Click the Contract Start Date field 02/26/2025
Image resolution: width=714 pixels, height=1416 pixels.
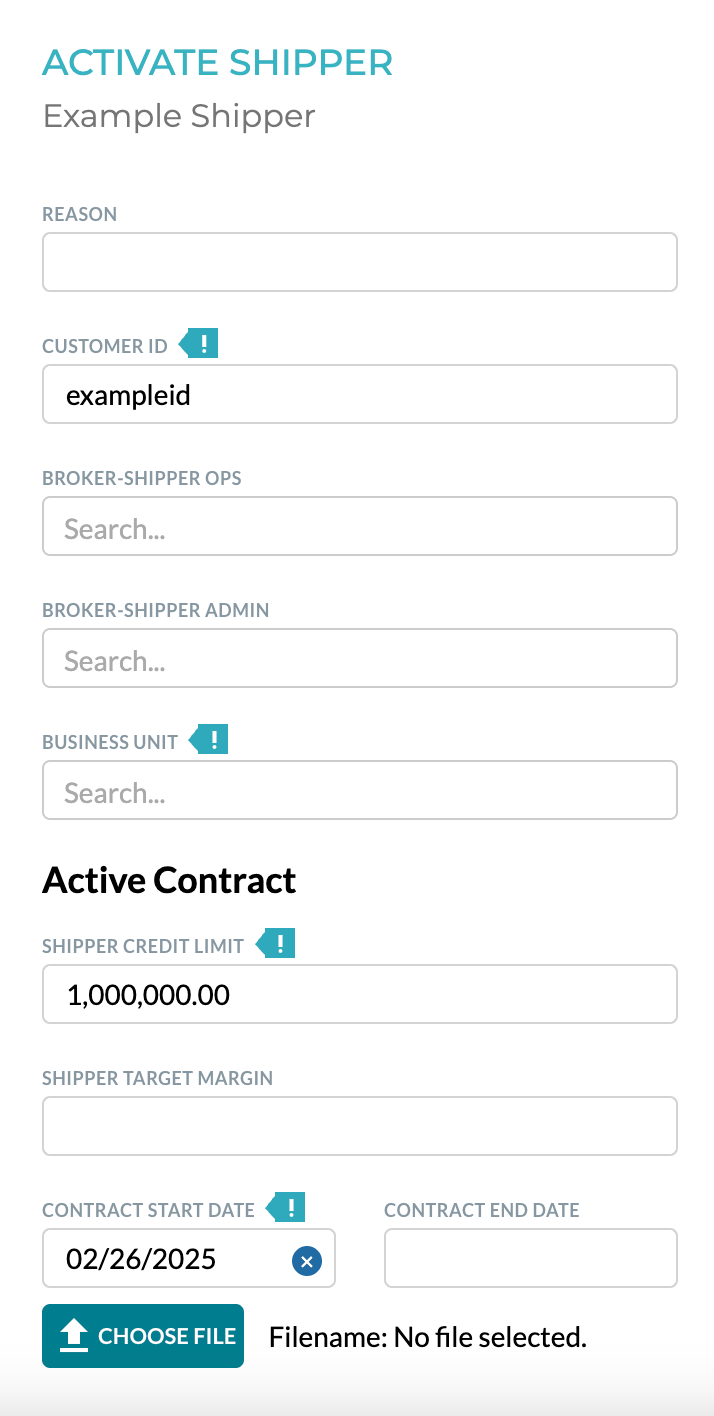[x=189, y=1258]
